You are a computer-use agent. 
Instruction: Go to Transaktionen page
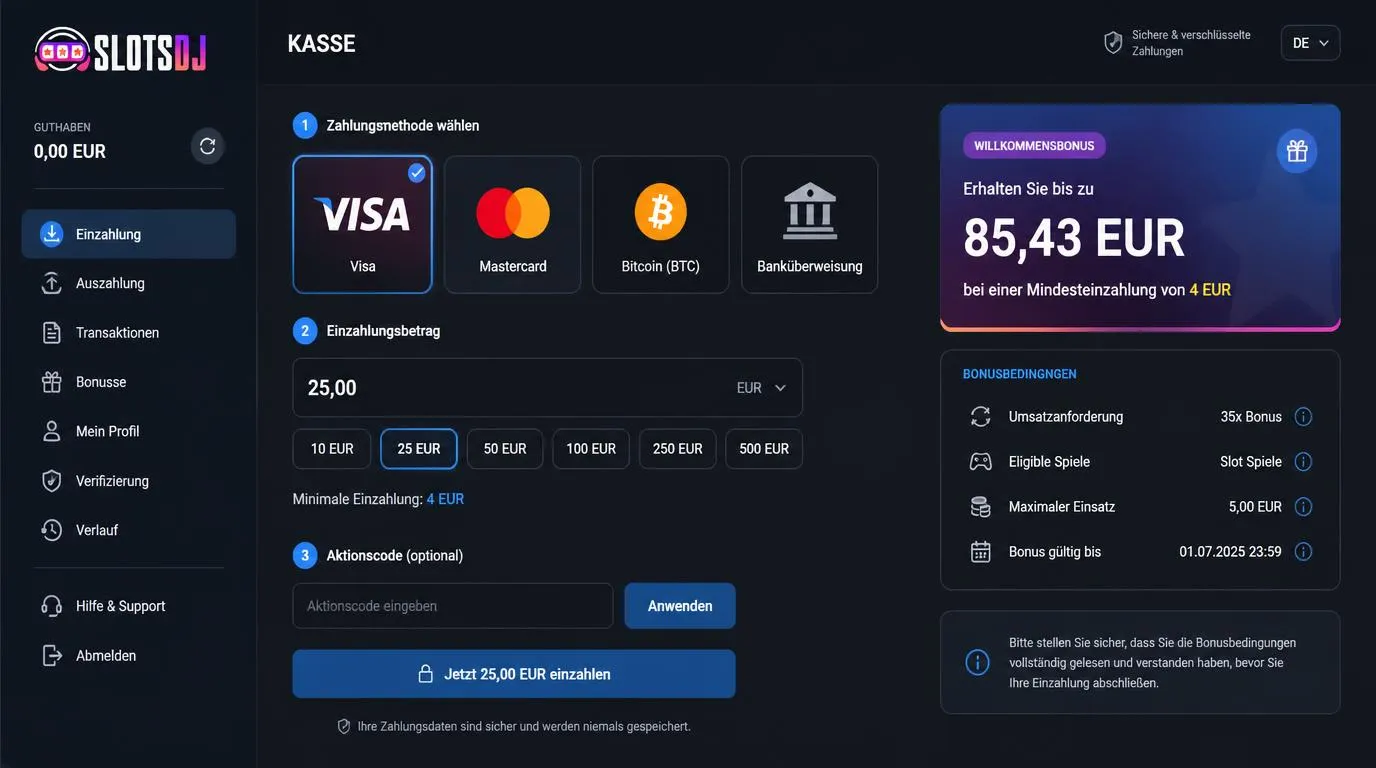(x=129, y=333)
